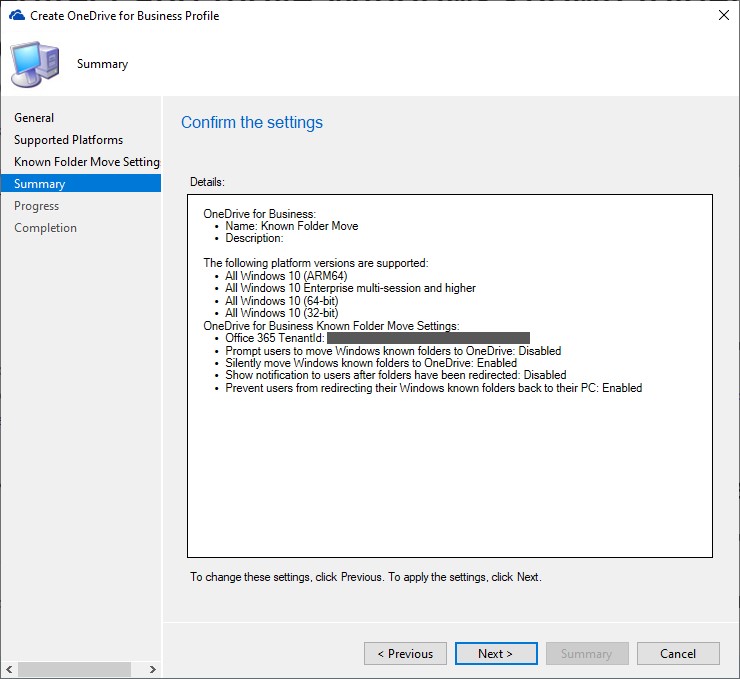Image resolution: width=740 pixels, height=679 pixels.
Task: Go to Supported Platforms step
Action: [x=68, y=140]
